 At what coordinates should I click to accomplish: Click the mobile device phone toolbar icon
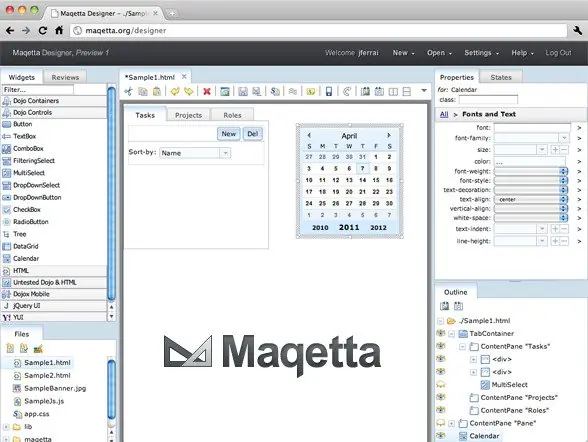pyautogui.click(x=329, y=91)
